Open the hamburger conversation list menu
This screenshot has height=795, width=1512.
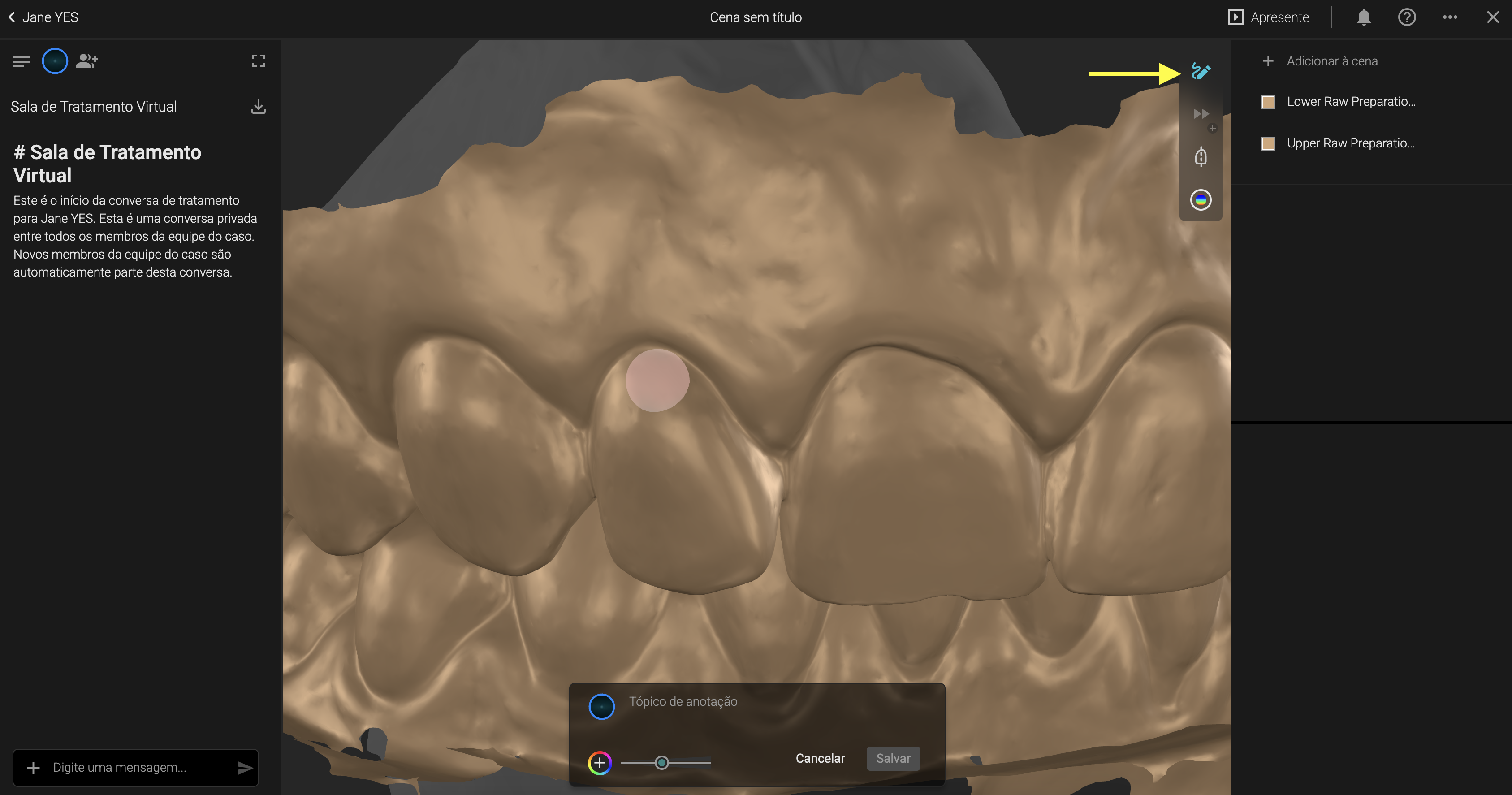[x=21, y=61]
